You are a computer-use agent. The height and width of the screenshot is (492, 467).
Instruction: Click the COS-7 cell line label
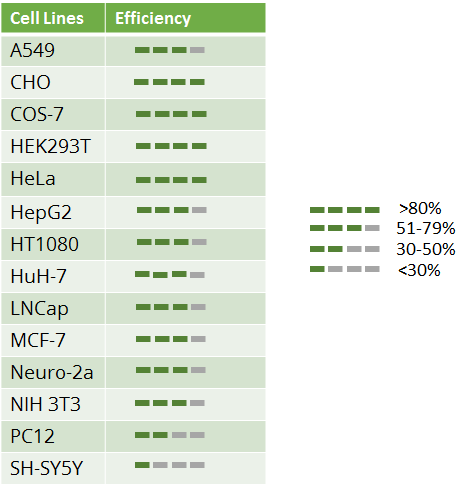(x=37, y=114)
